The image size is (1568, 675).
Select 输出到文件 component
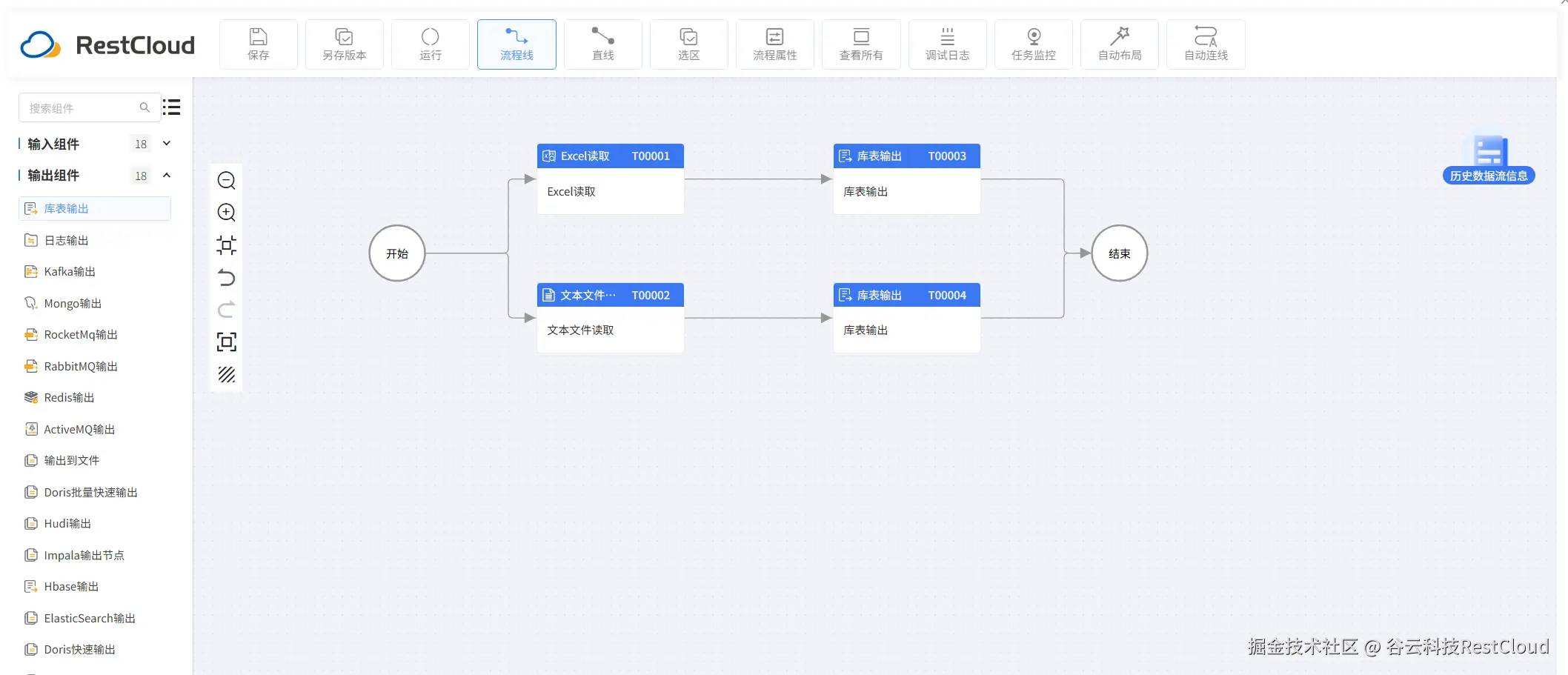tap(95, 460)
